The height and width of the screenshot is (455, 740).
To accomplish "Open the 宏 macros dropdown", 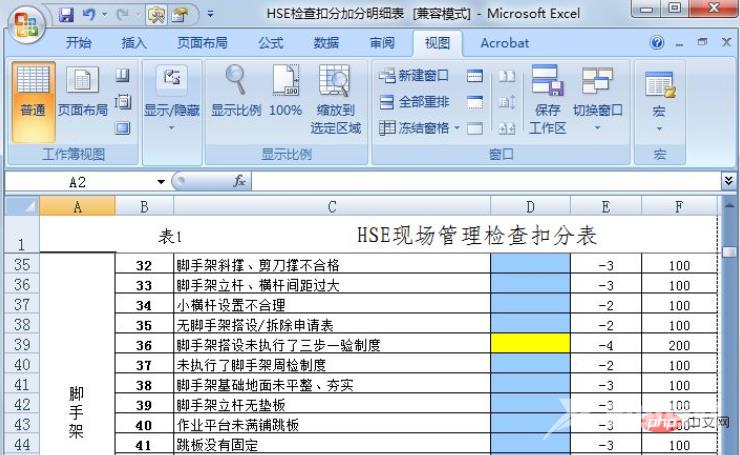I will coord(659,100).
